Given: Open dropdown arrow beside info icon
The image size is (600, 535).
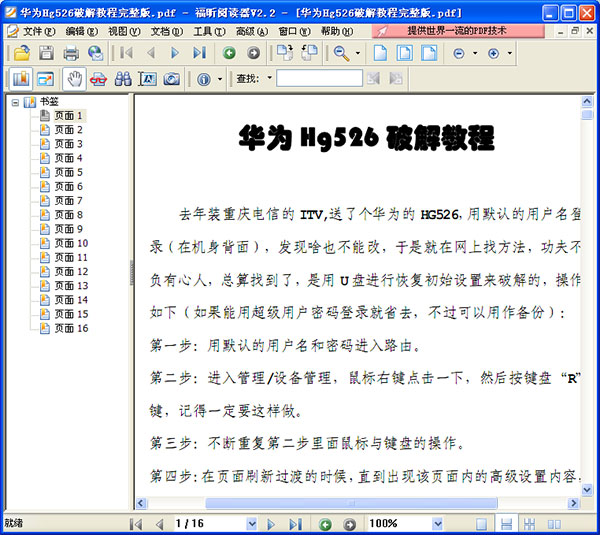Looking at the screenshot, I should (220, 79).
